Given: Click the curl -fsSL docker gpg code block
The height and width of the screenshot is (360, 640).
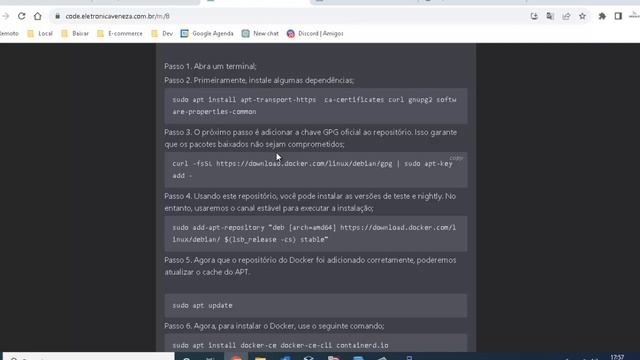Looking at the screenshot, I should (x=316, y=169).
